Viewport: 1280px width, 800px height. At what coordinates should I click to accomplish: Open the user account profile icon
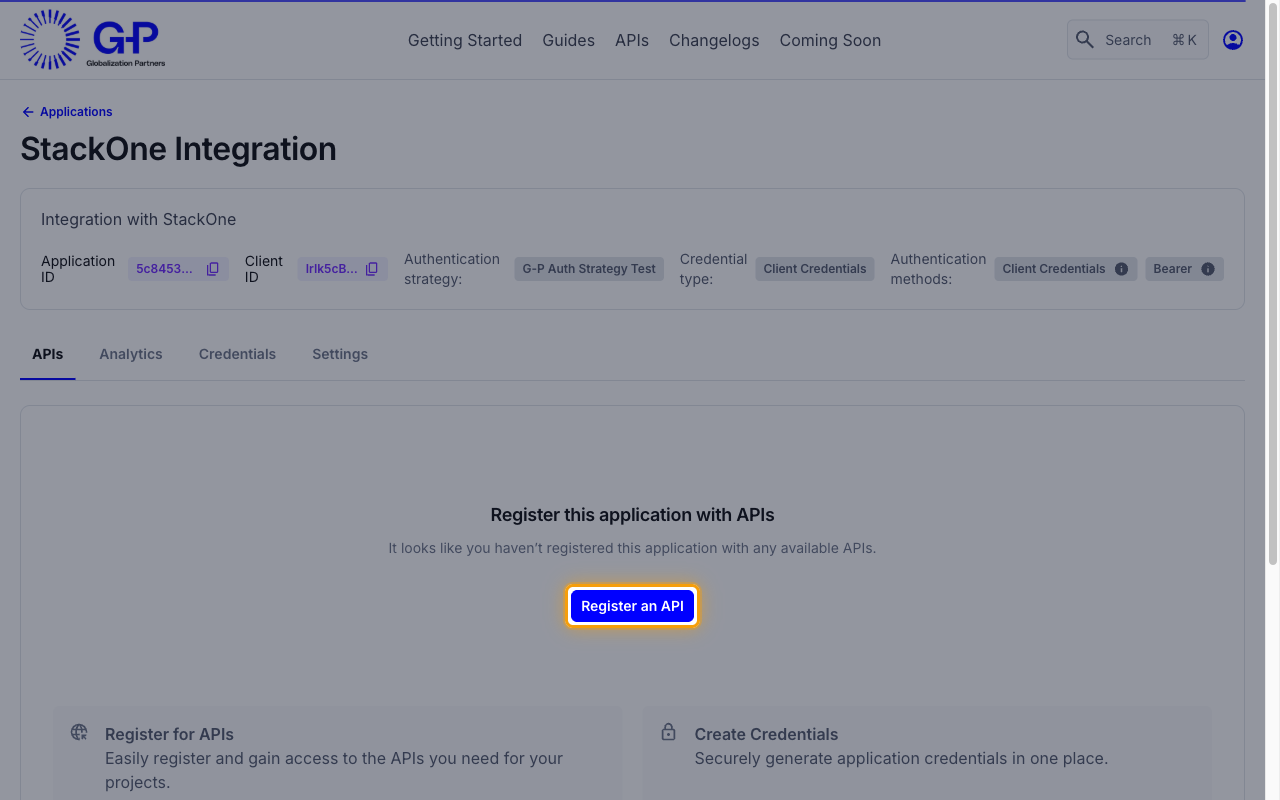(1233, 40)
